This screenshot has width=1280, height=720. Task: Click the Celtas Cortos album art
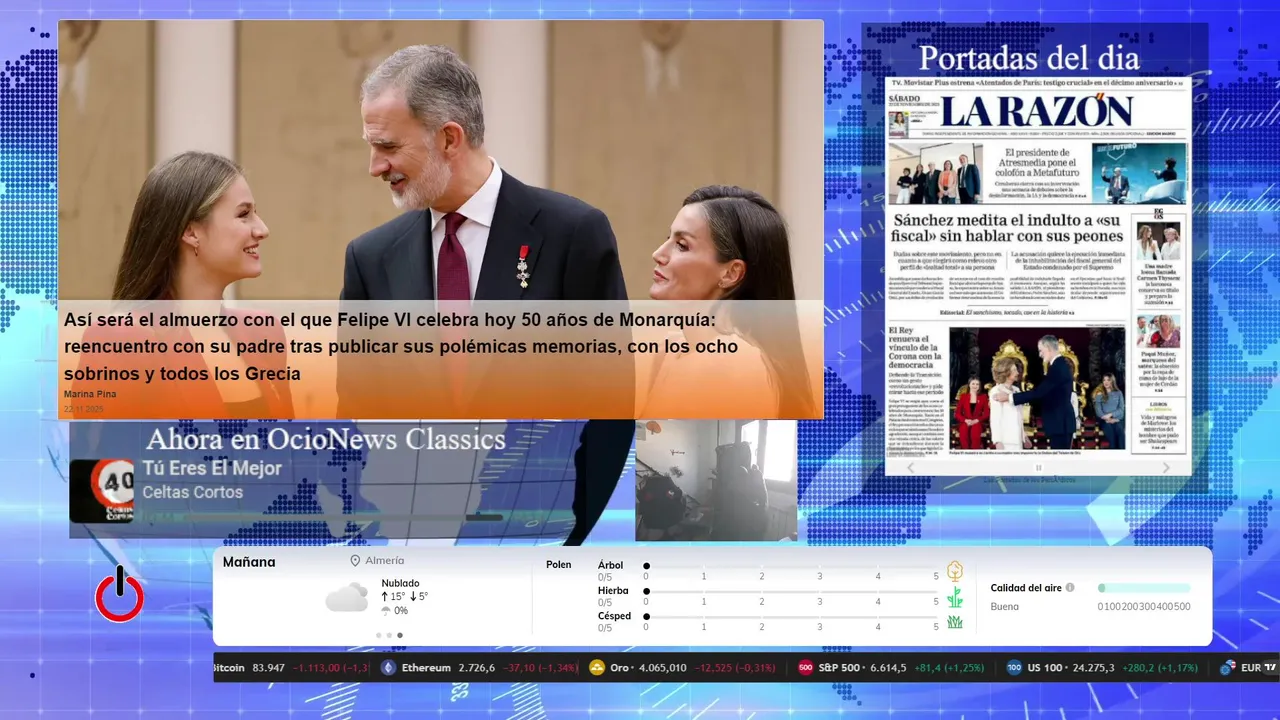click(102, 491)
